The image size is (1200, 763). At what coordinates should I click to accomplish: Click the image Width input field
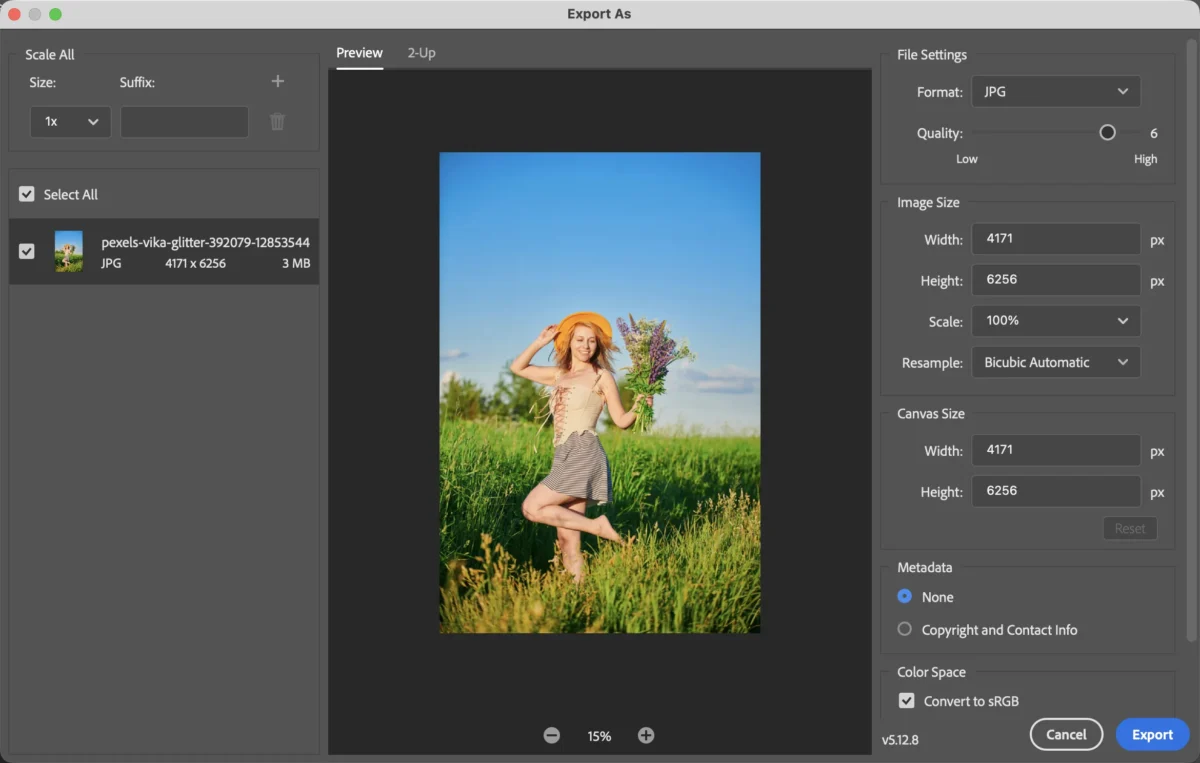click(x=1055, y=238)
